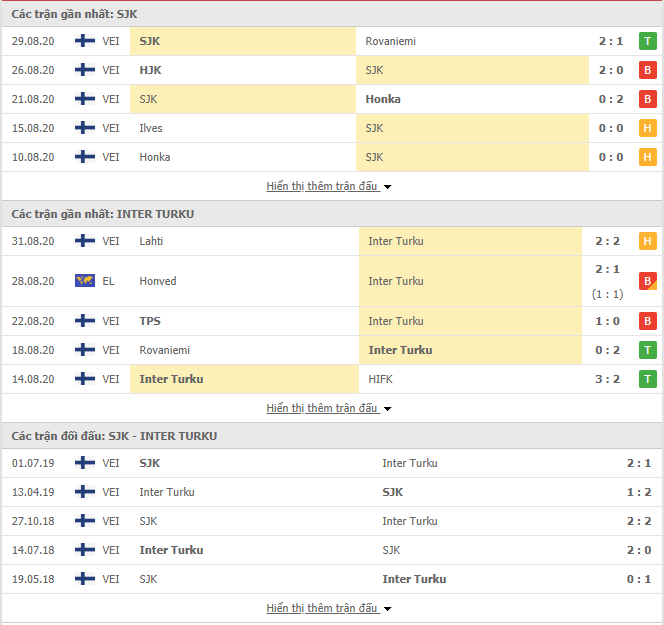Viewport: 664px width, 625px height.
Task: Click the 0 : 1 score of the 19.05.18 match
Action: click(x=639, y=579)
